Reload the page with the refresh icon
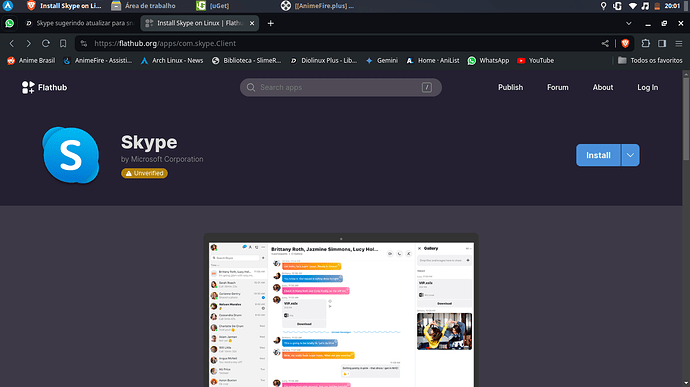The height and width of the screenshot is (387, 690). 46,43
